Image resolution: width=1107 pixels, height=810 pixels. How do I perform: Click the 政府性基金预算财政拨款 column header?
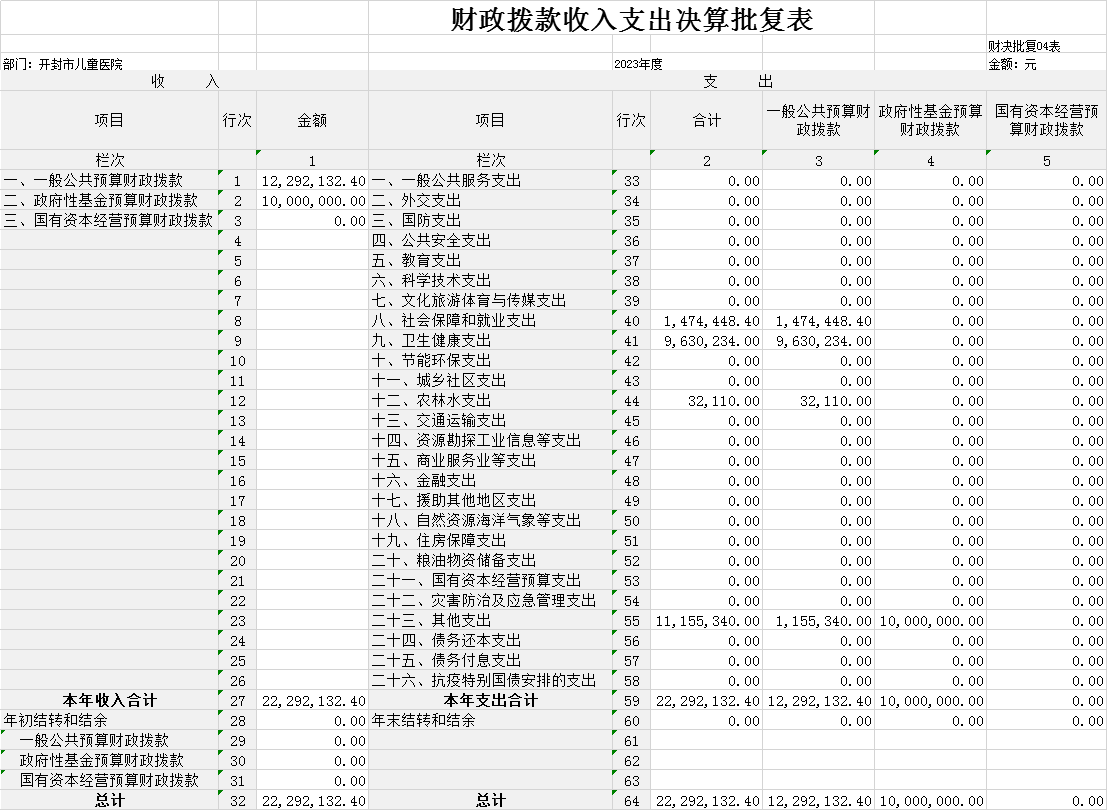coord(930,120)
